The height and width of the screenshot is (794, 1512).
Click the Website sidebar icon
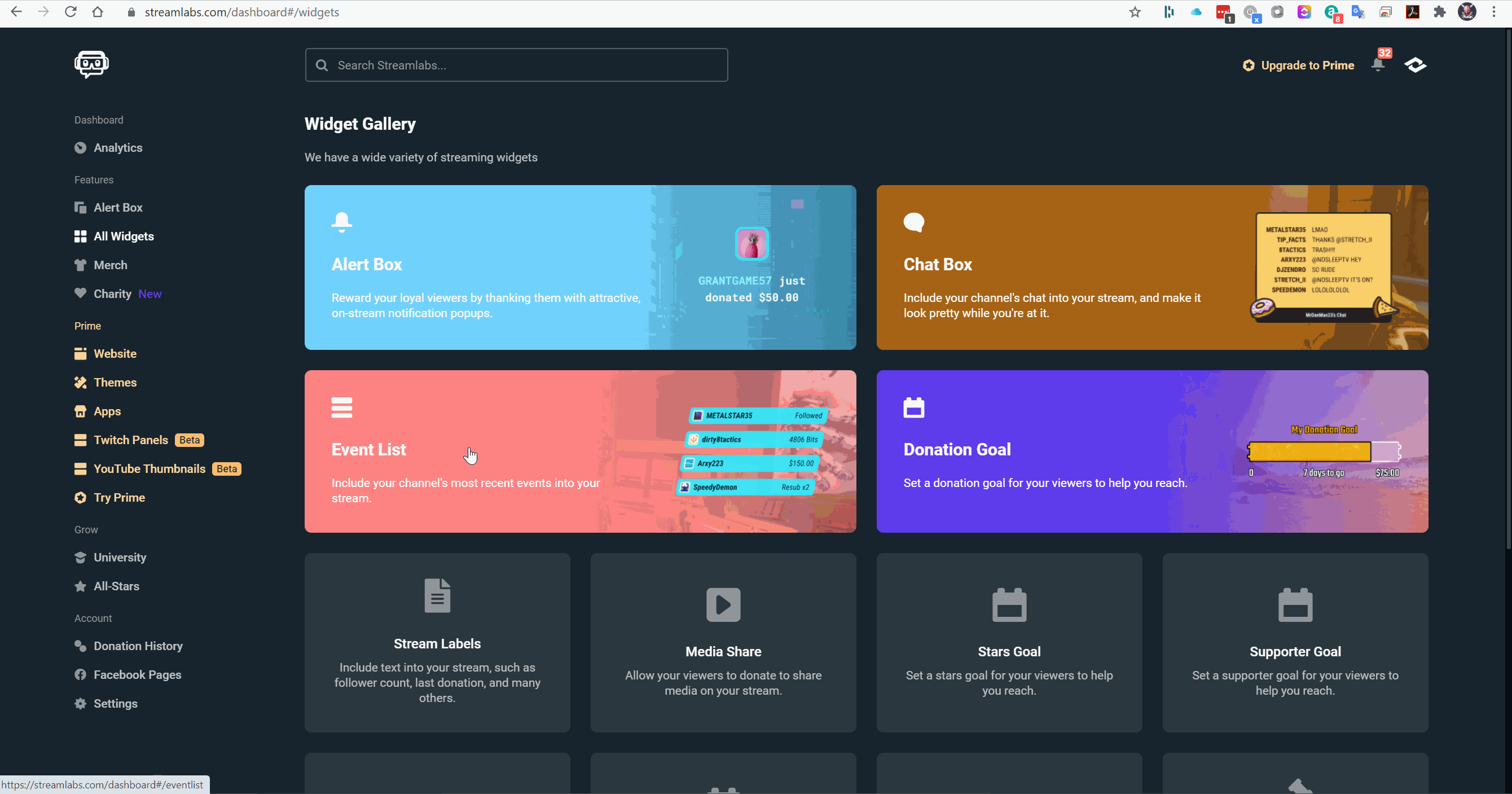[81, 353]
